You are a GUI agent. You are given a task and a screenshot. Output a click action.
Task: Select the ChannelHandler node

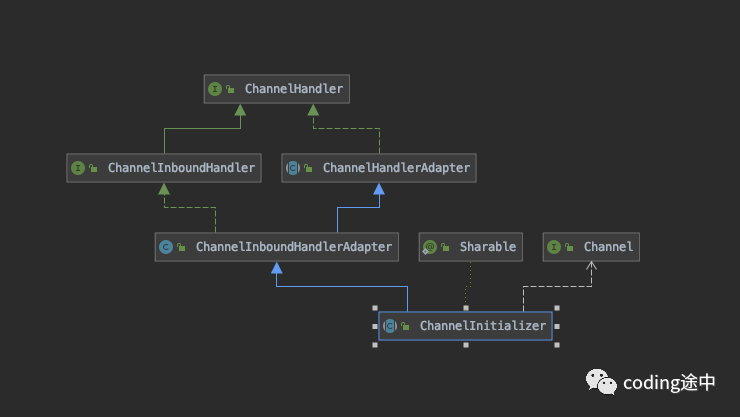(x=277, y=89)
